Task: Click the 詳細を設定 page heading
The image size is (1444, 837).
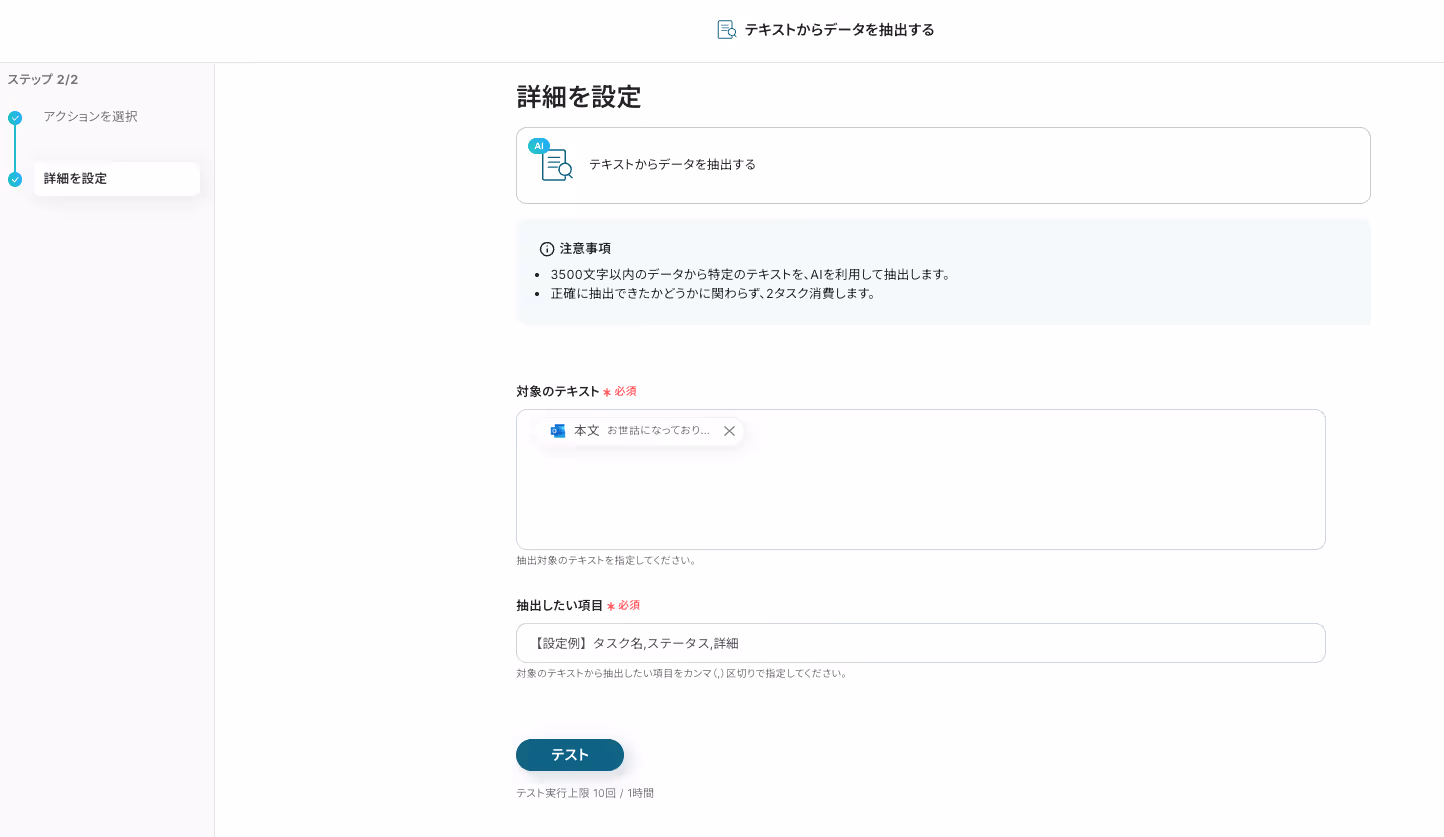Action: (579, 97)
